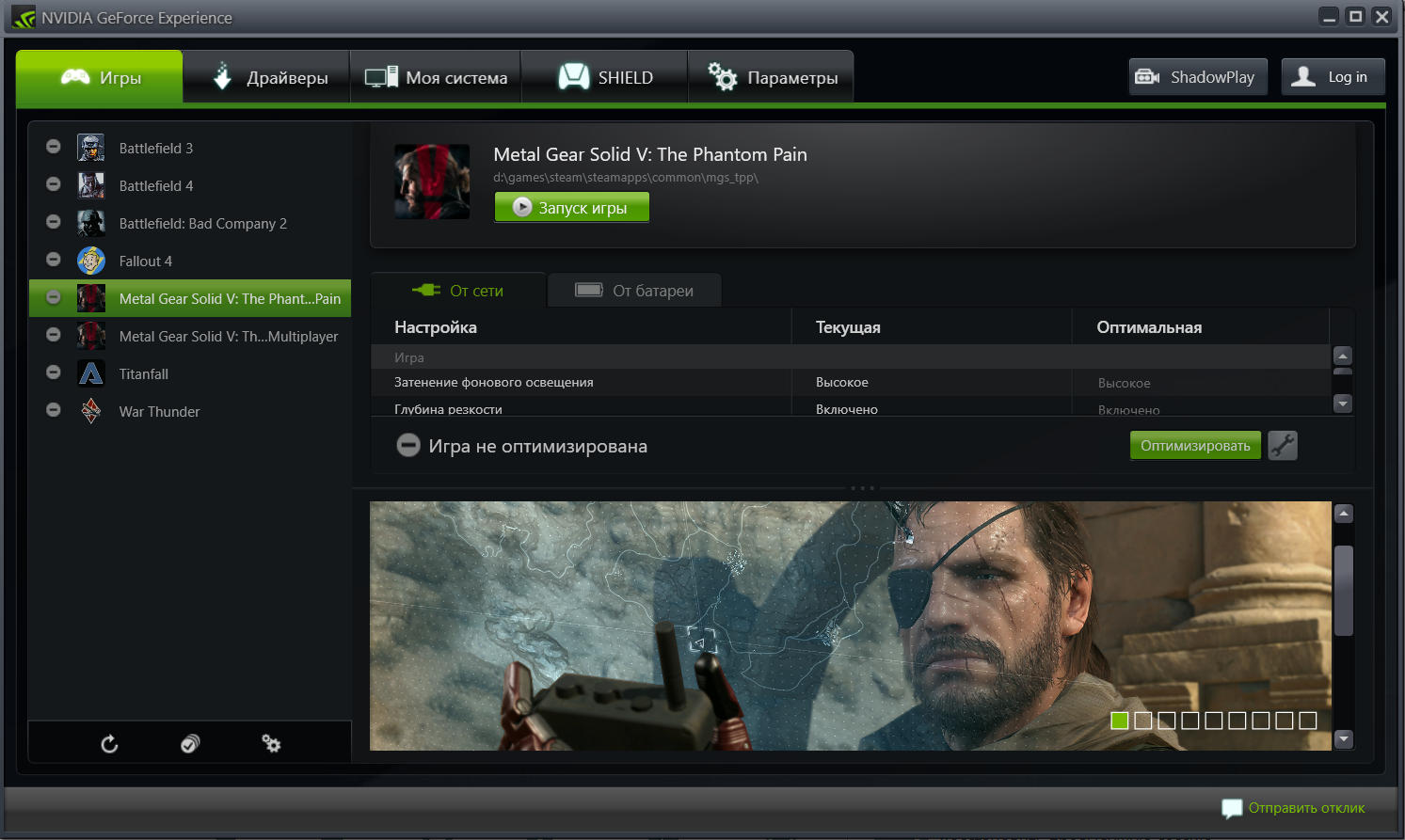Screen dimensions: 1405x840
Task: Select Battlefield 4 in game list
Action: pos(190,185)
